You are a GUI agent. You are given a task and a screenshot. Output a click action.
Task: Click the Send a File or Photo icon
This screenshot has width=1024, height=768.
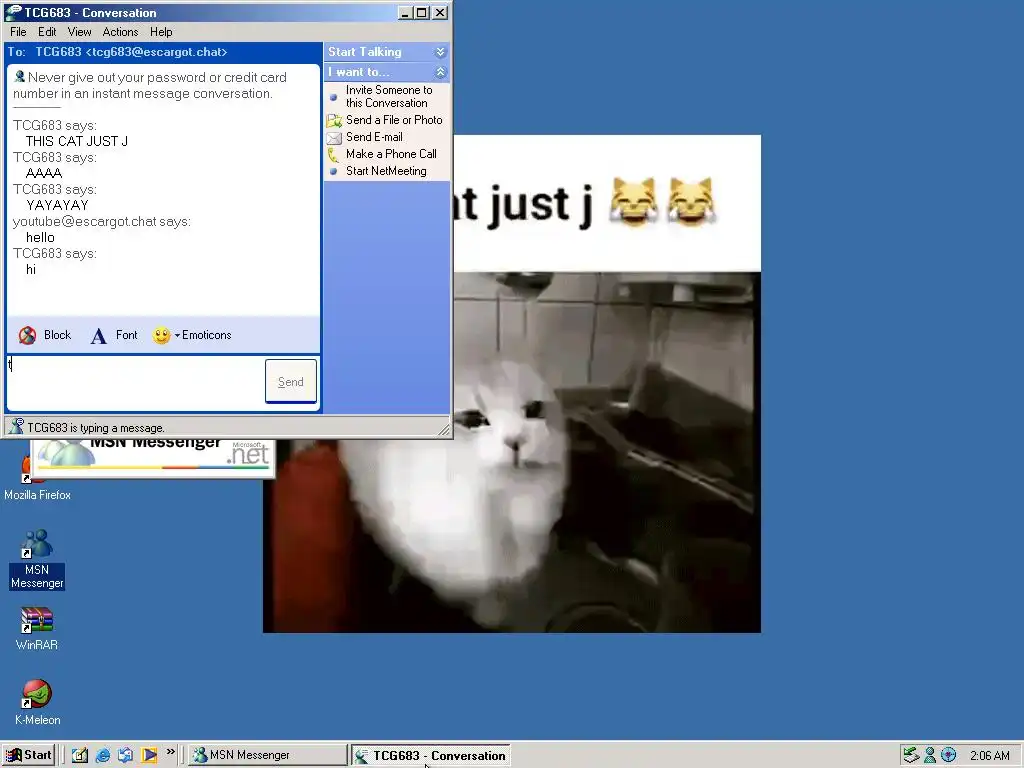pyautogui.click(x=334, y=120)
